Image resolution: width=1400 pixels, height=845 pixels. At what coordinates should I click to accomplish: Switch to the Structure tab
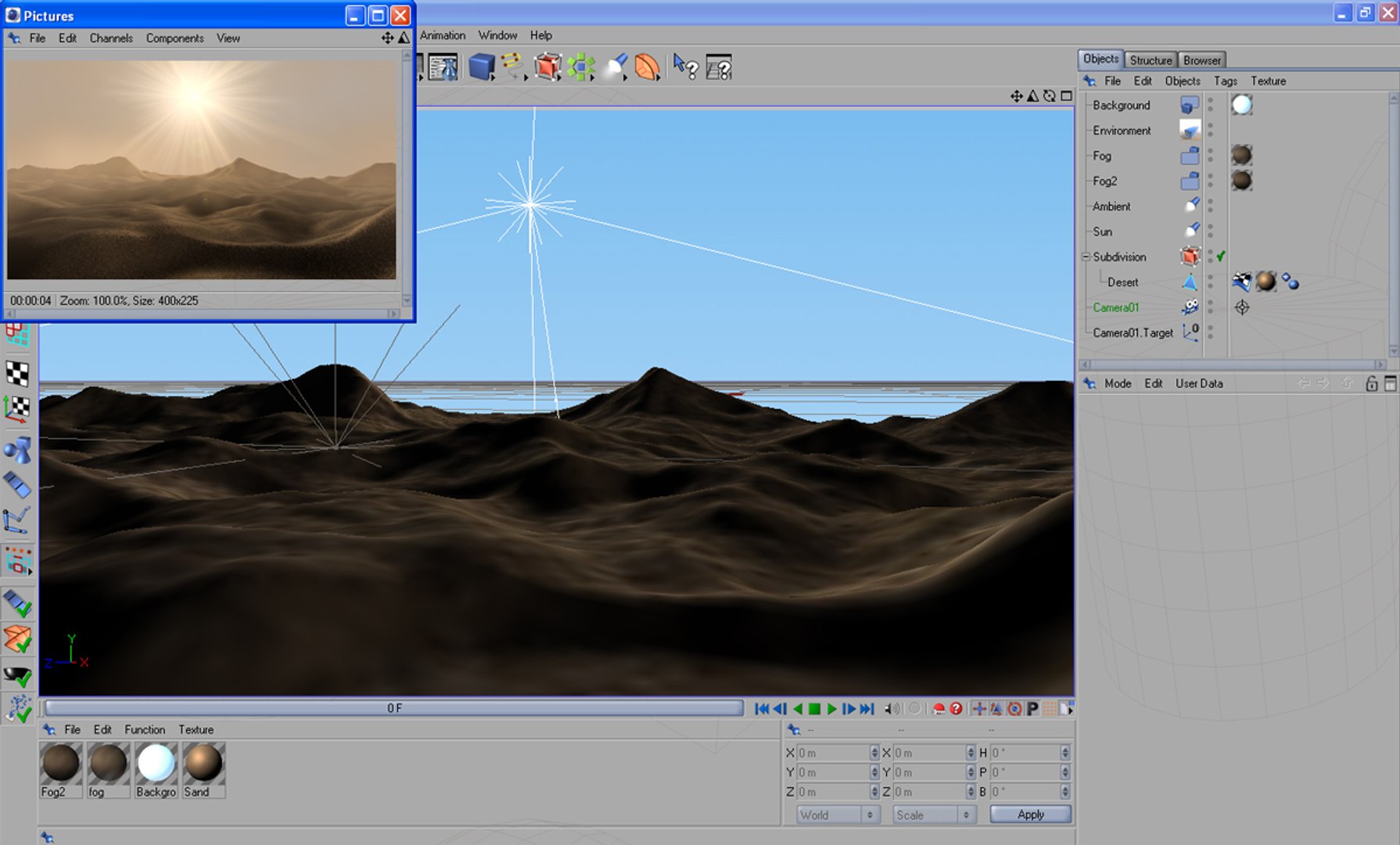point(1151,60)
